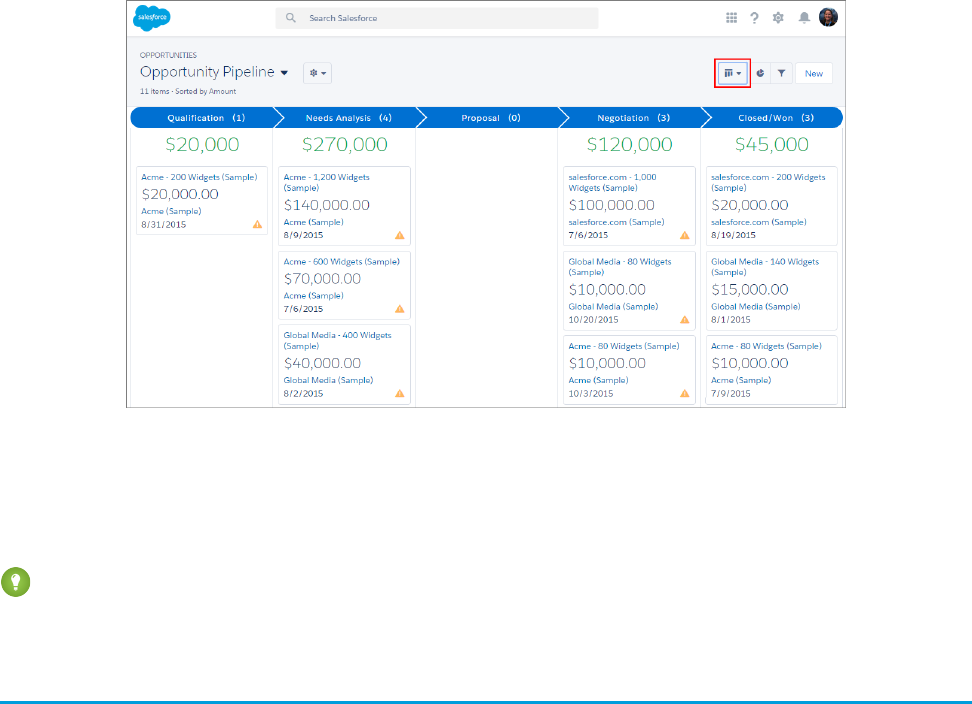Click the $45,000 Closed/Won total

772,144
